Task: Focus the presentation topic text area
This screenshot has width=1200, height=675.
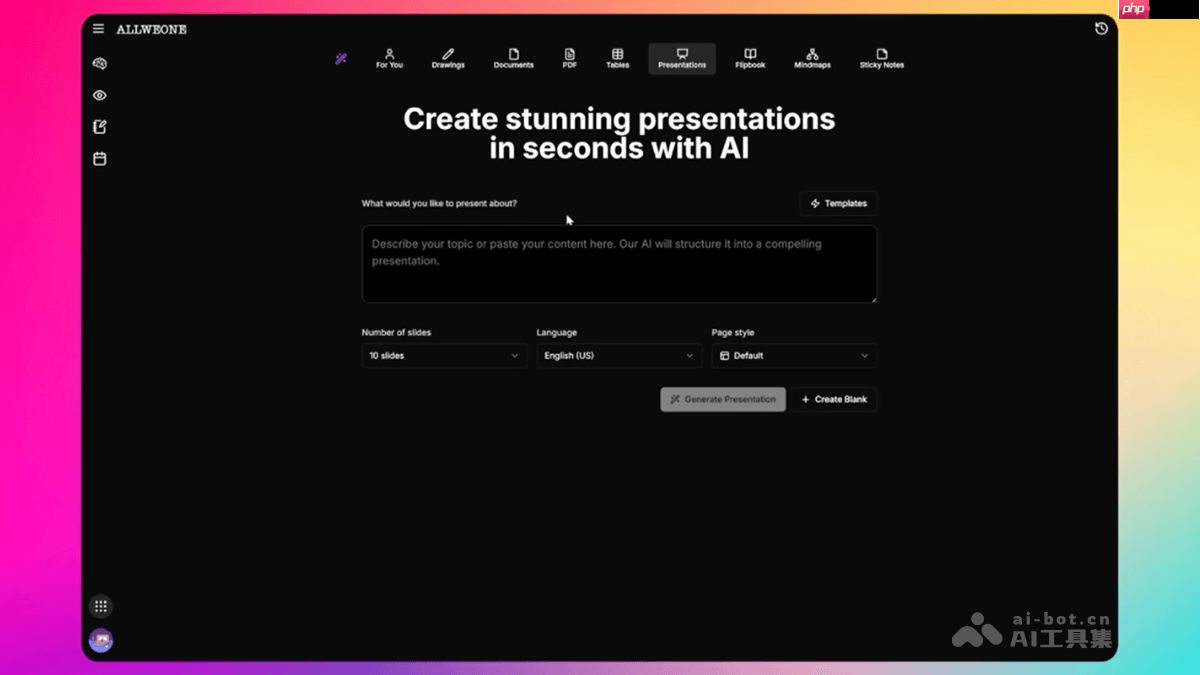Action: pos(619,264)
